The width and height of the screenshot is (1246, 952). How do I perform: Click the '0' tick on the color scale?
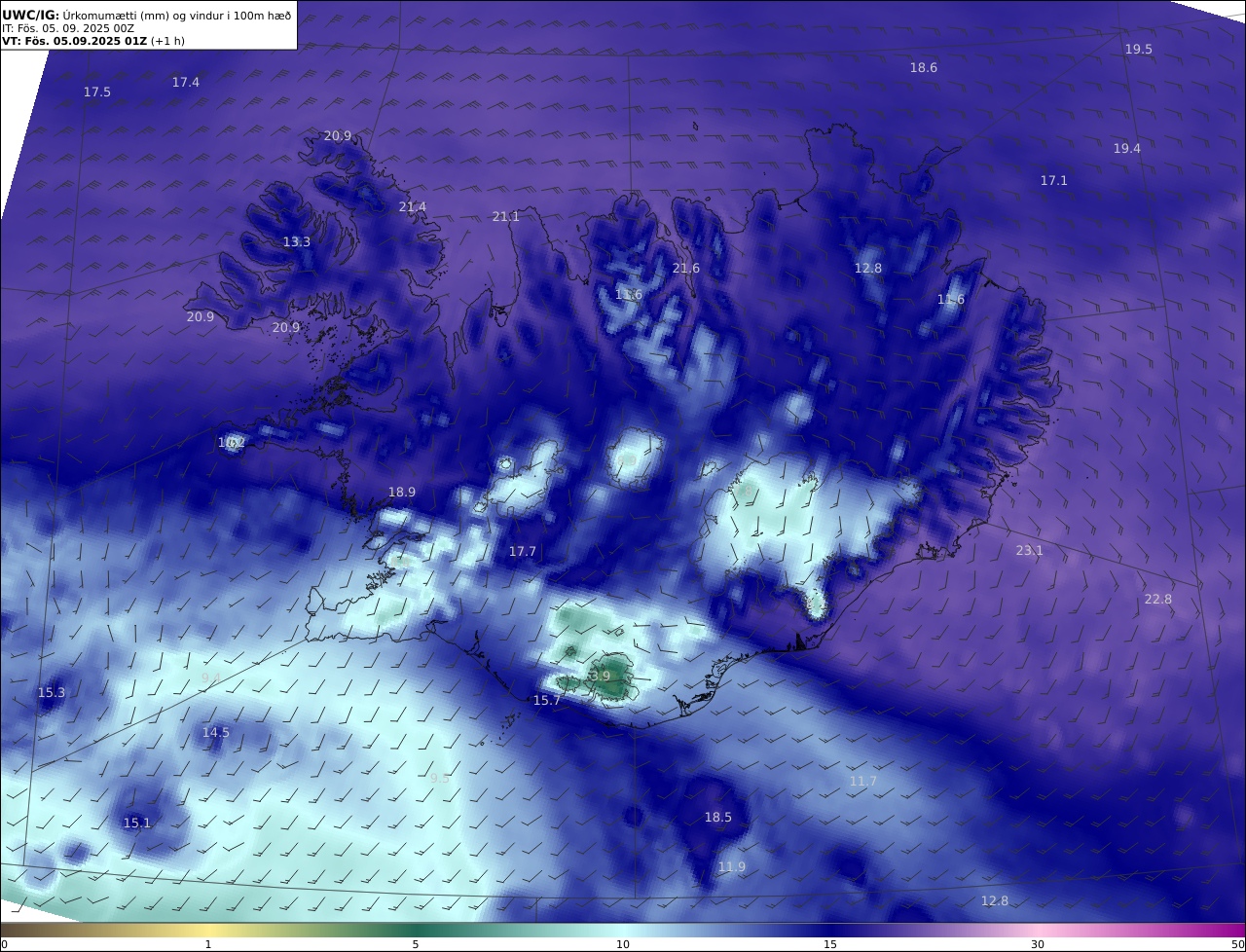[x=4, y=944]
